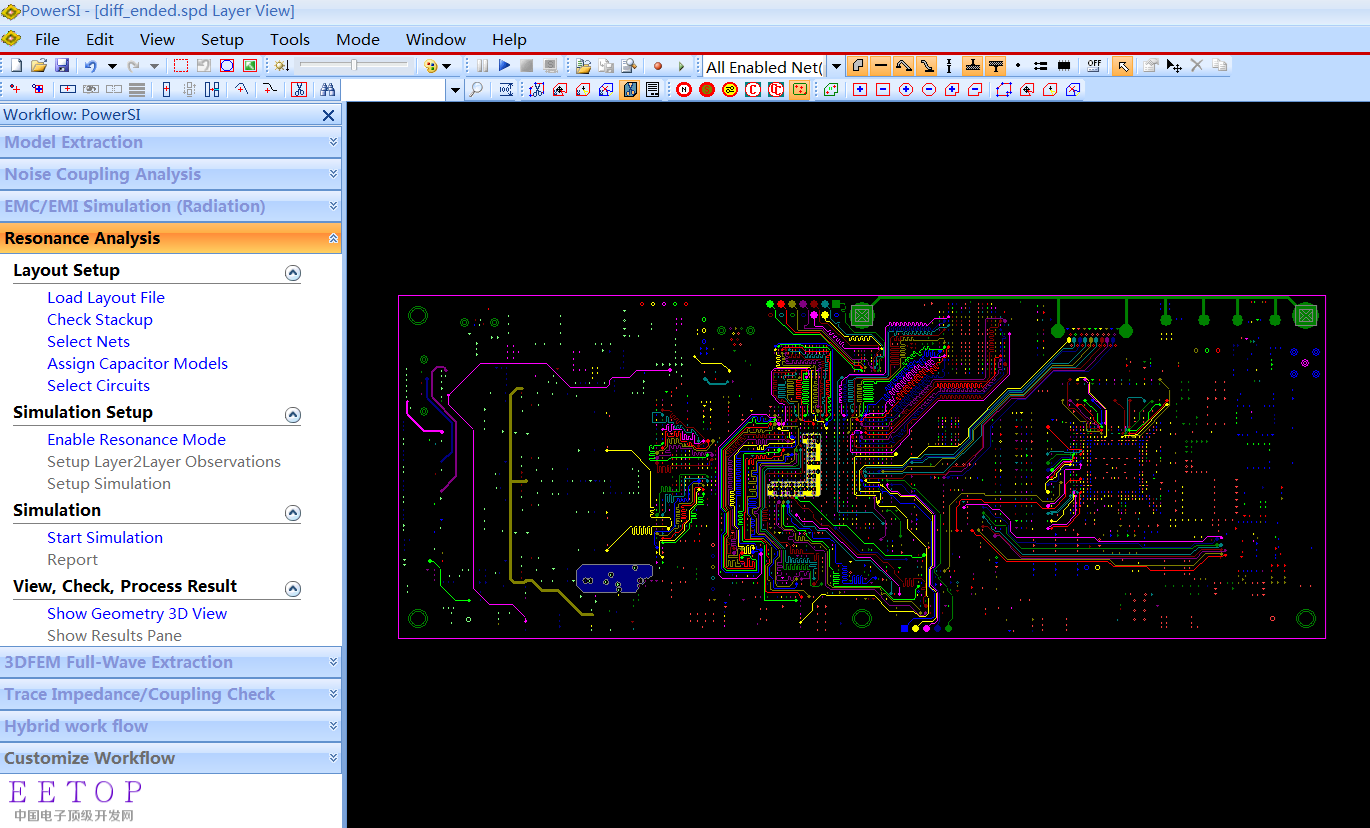Click the move cursor with cross icon

(x=1174, y=66)
